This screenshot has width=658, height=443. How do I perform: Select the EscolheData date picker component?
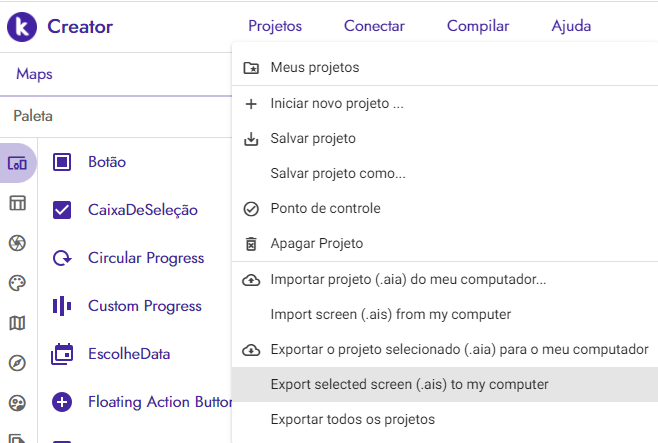[128, 354]
